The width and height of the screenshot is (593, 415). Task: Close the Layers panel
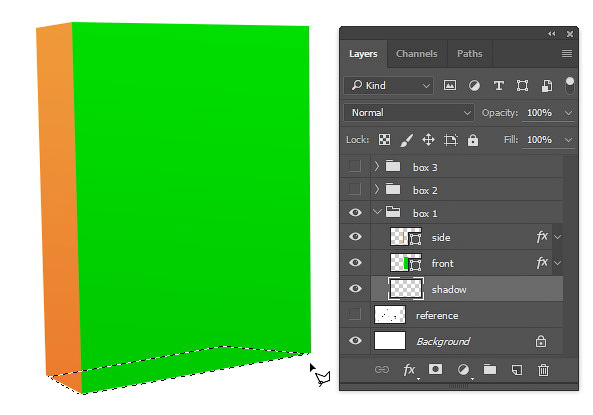click(x=570, y=34)
